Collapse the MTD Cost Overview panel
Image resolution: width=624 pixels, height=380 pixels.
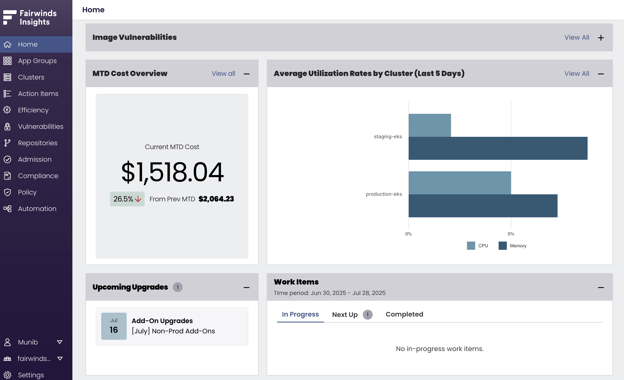tap(247, 74)
